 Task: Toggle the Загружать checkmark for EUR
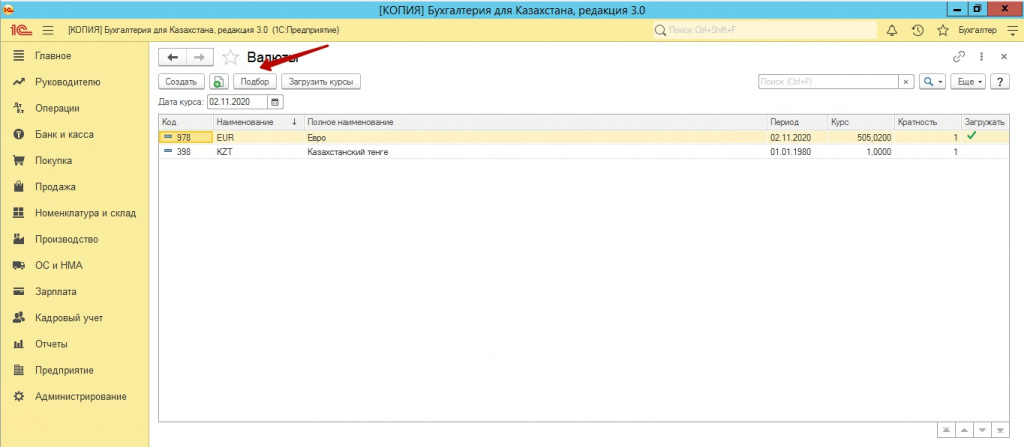(x=971, y=137)
